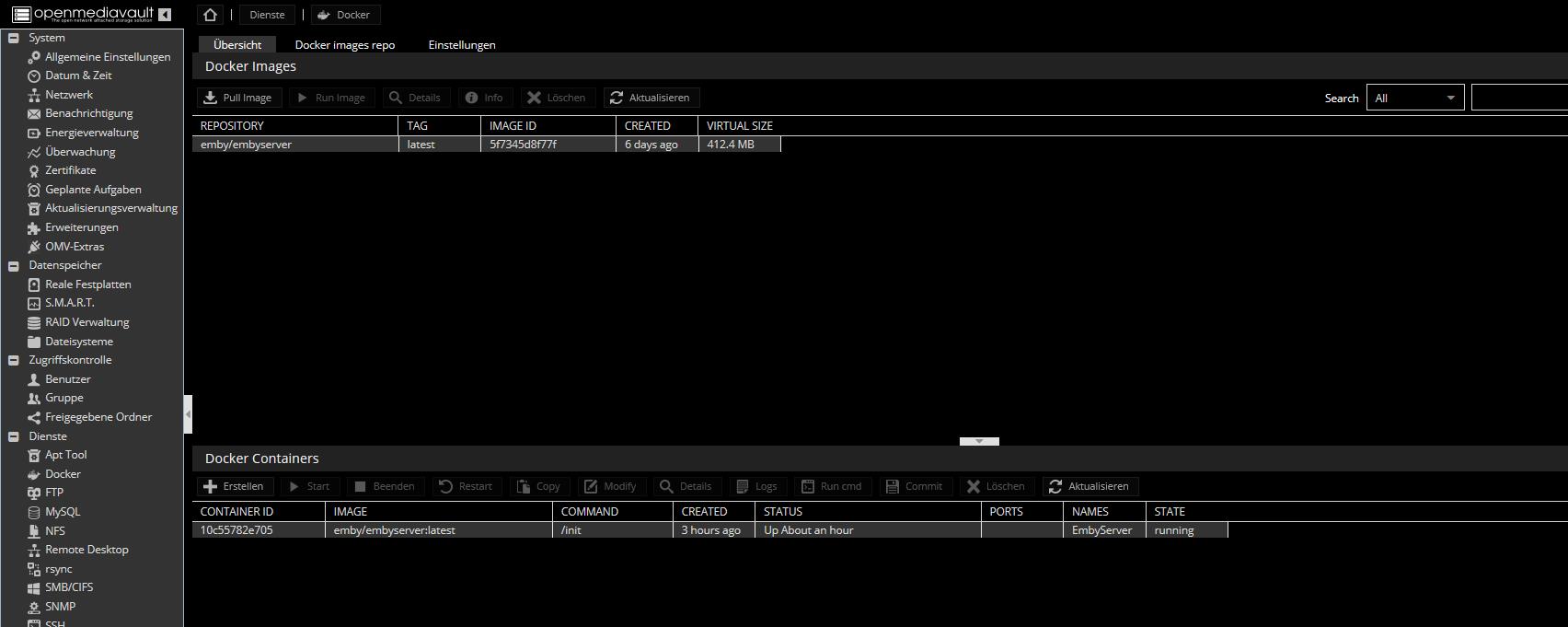Click the Aktualisierungsverwaltung icon

[x=34, y=209]
